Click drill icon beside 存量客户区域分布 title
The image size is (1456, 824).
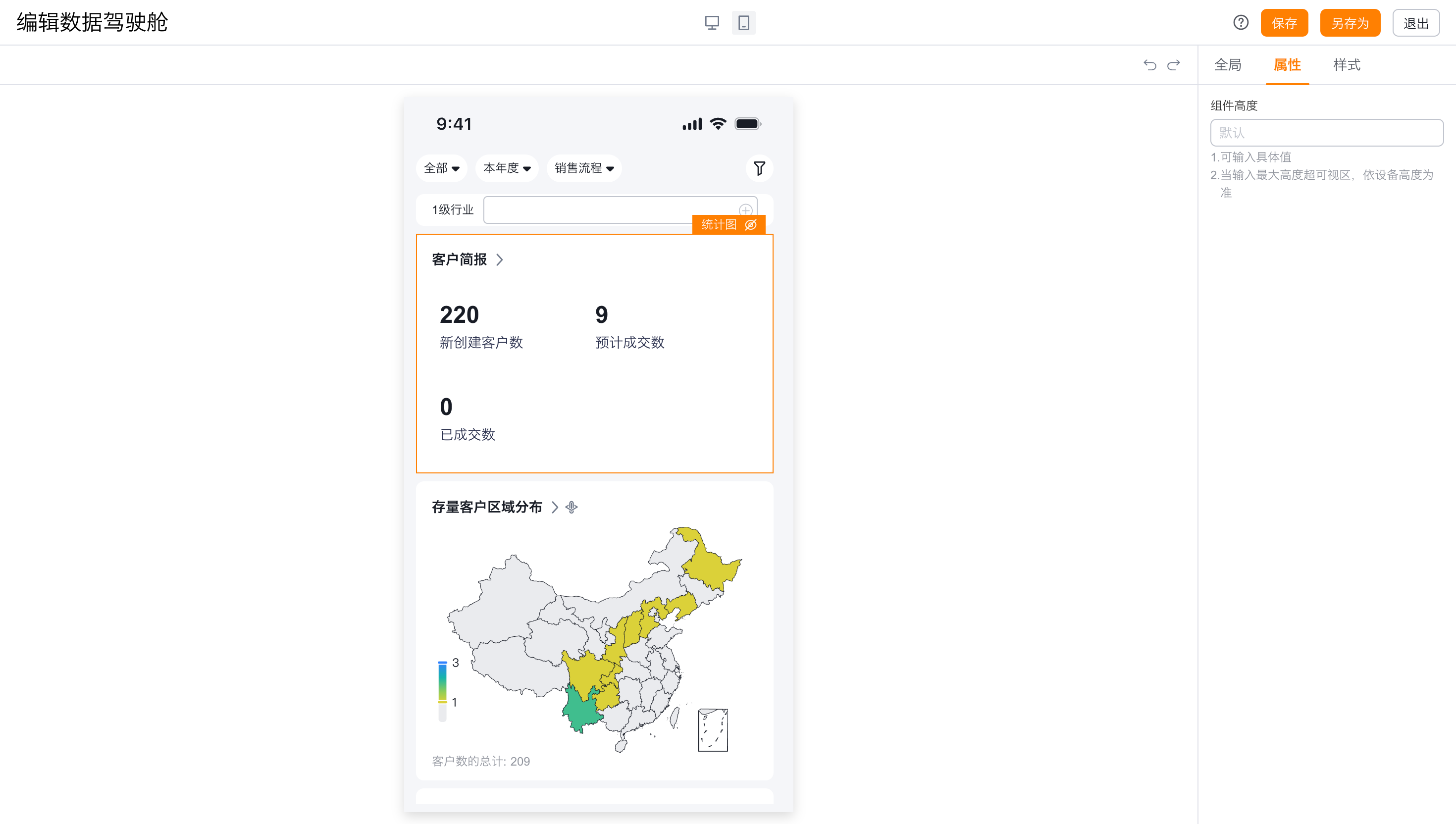[572, 507]
